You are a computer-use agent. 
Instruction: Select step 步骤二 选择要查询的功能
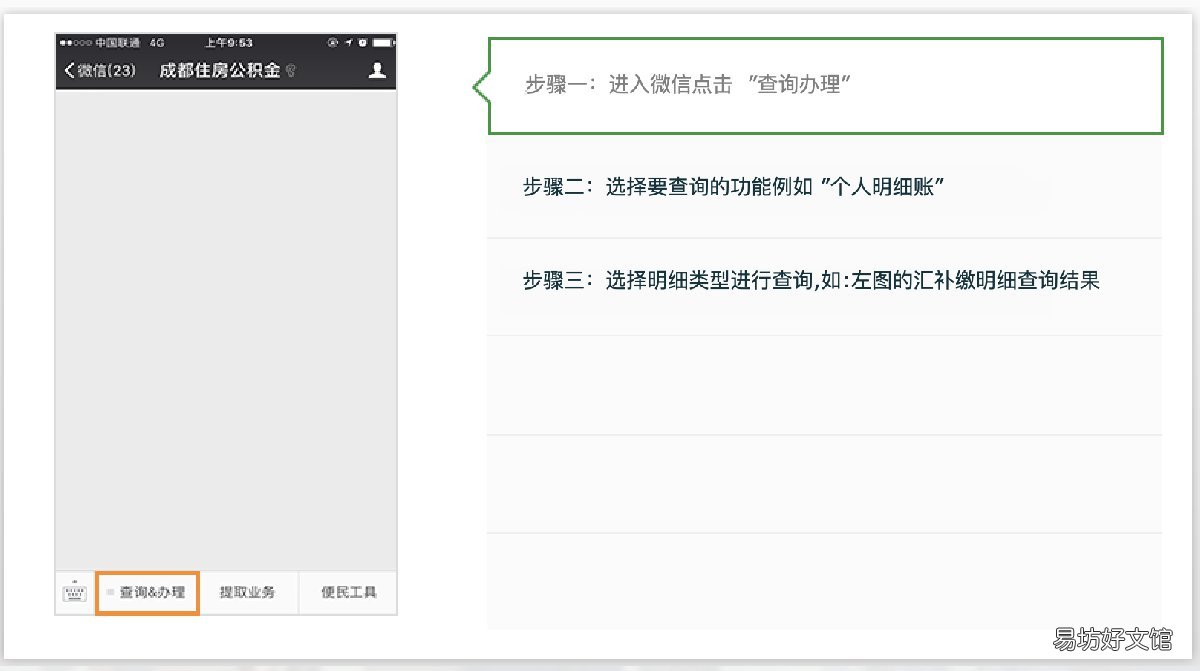[825, 188]
